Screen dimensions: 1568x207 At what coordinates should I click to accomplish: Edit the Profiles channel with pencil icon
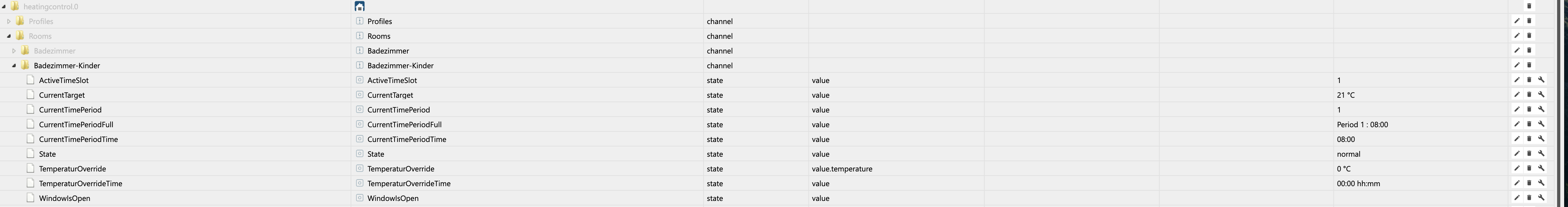tap(1517, 21)
